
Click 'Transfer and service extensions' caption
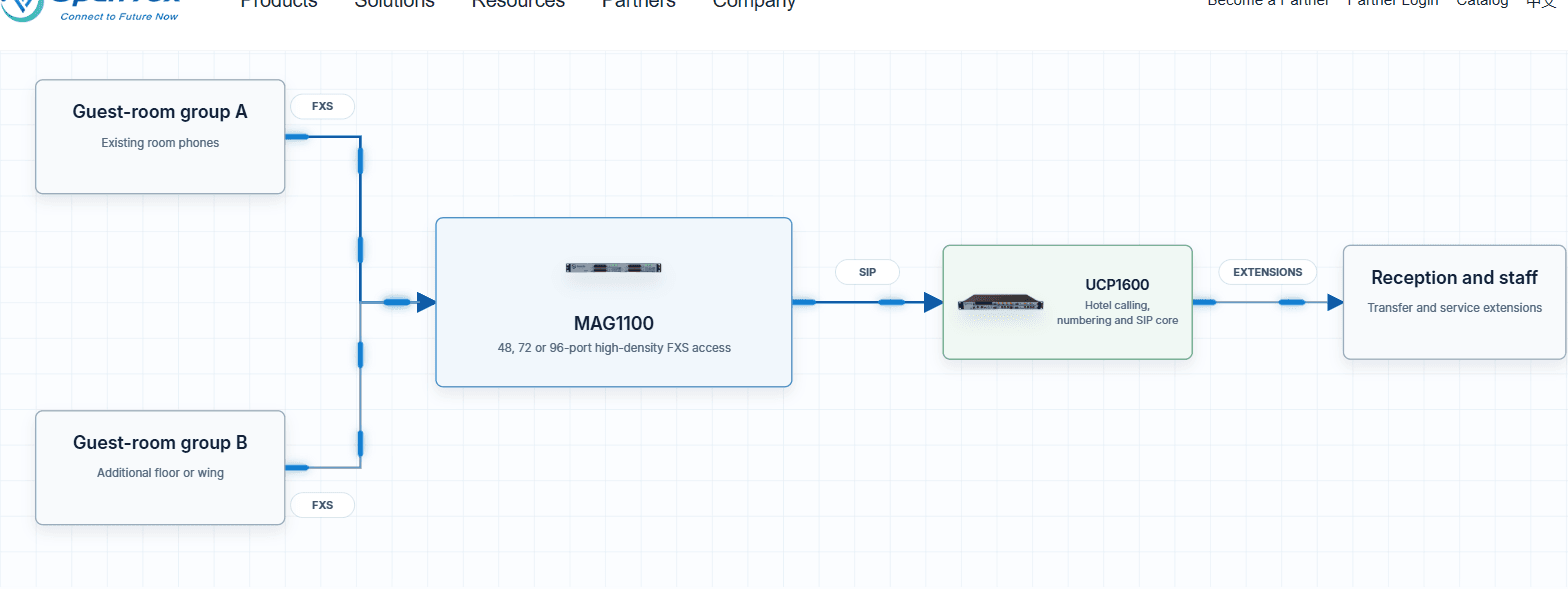pos(1454,308)
